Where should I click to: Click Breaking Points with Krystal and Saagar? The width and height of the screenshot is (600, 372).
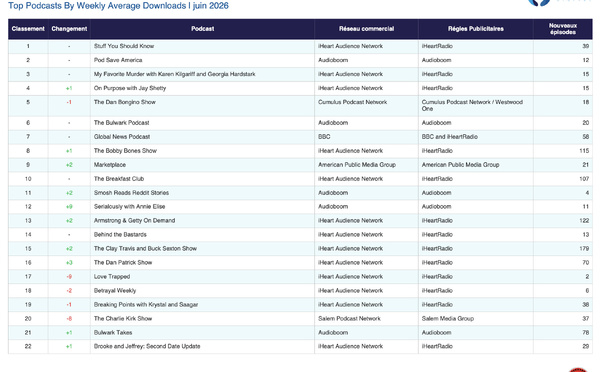(146, 305)
